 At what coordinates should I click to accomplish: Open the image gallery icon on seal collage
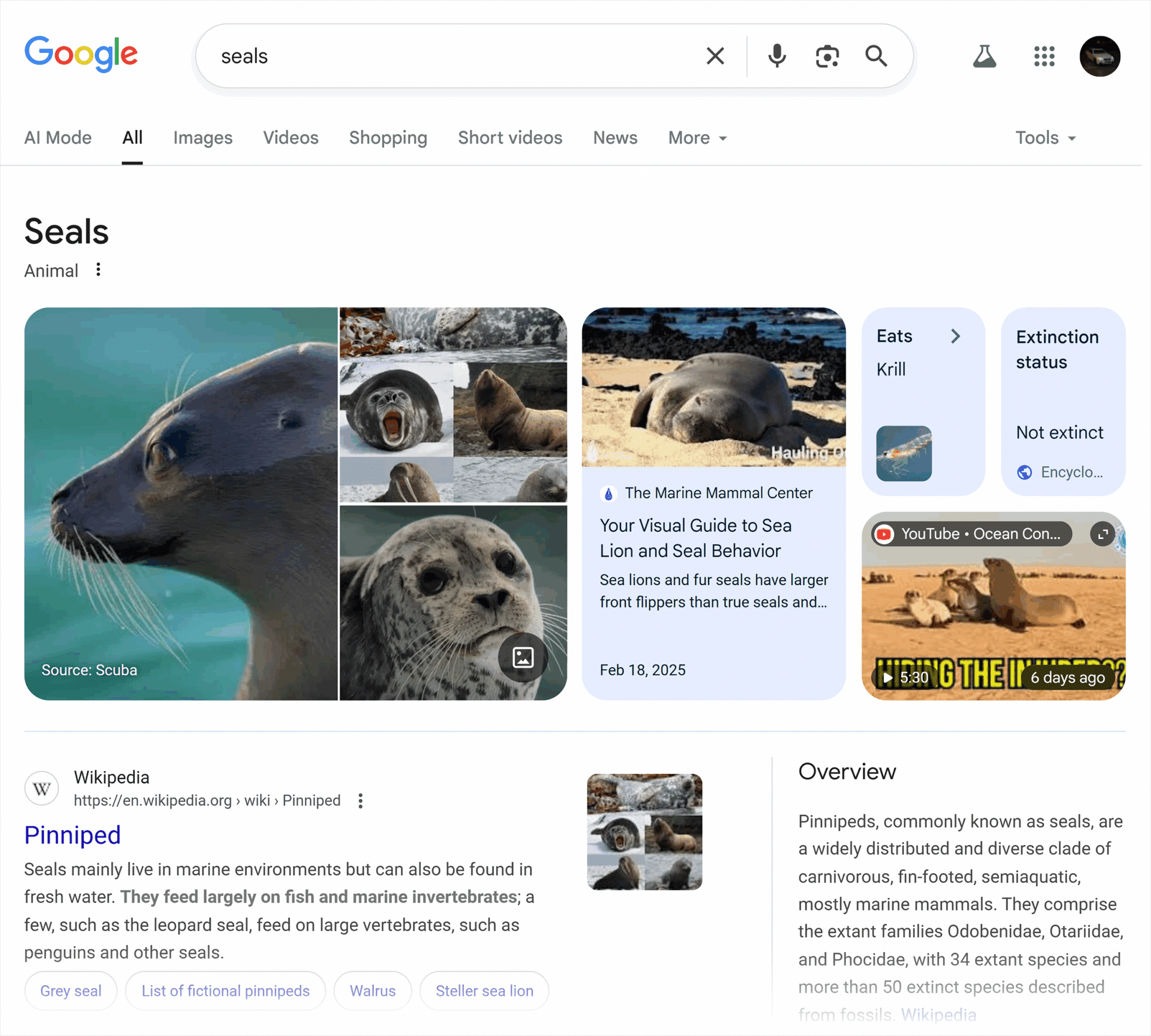coord(523,657)
